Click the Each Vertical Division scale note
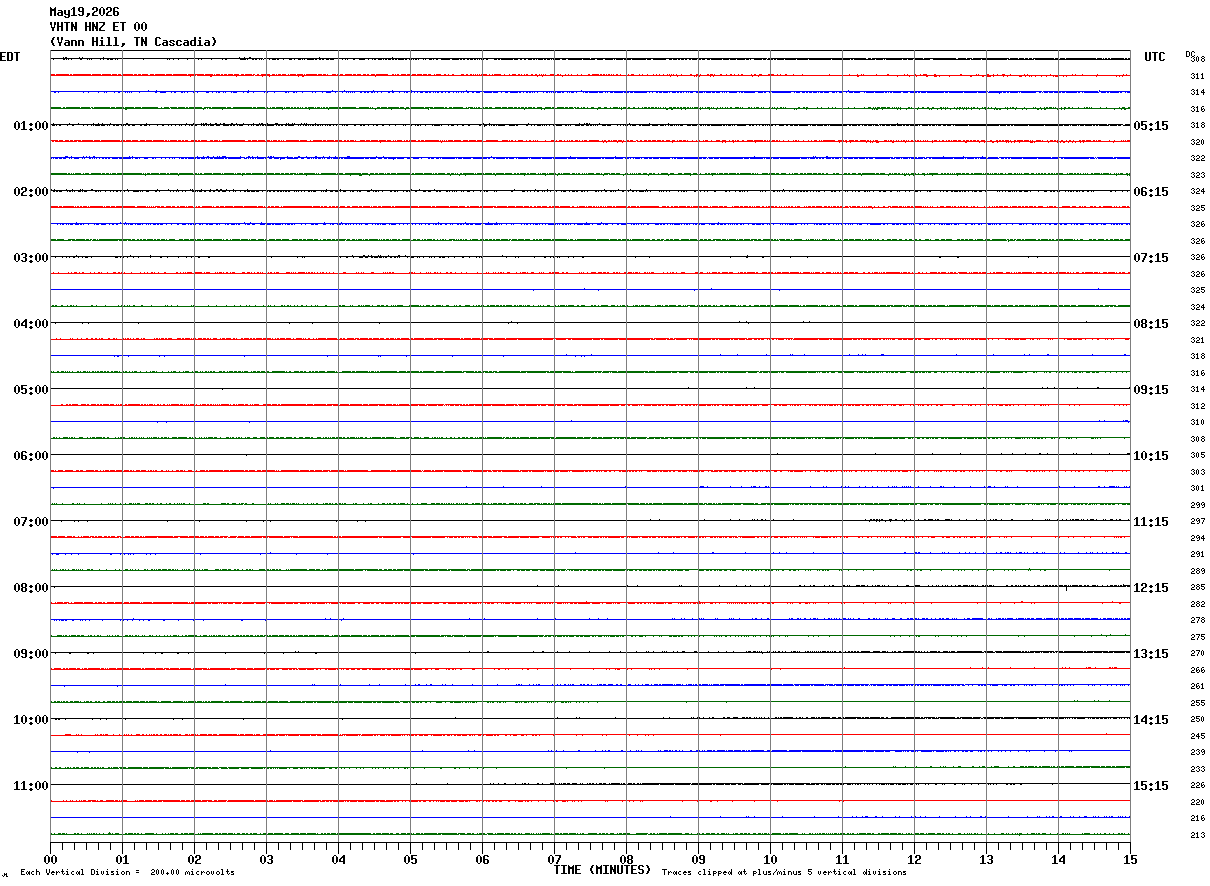 127,873
